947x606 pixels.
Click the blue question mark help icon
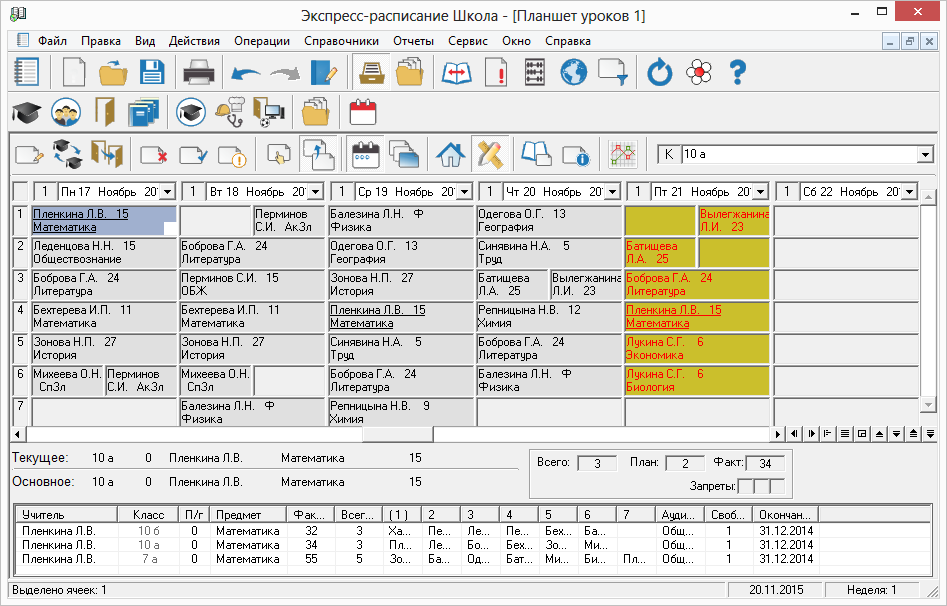coord(738,73)
